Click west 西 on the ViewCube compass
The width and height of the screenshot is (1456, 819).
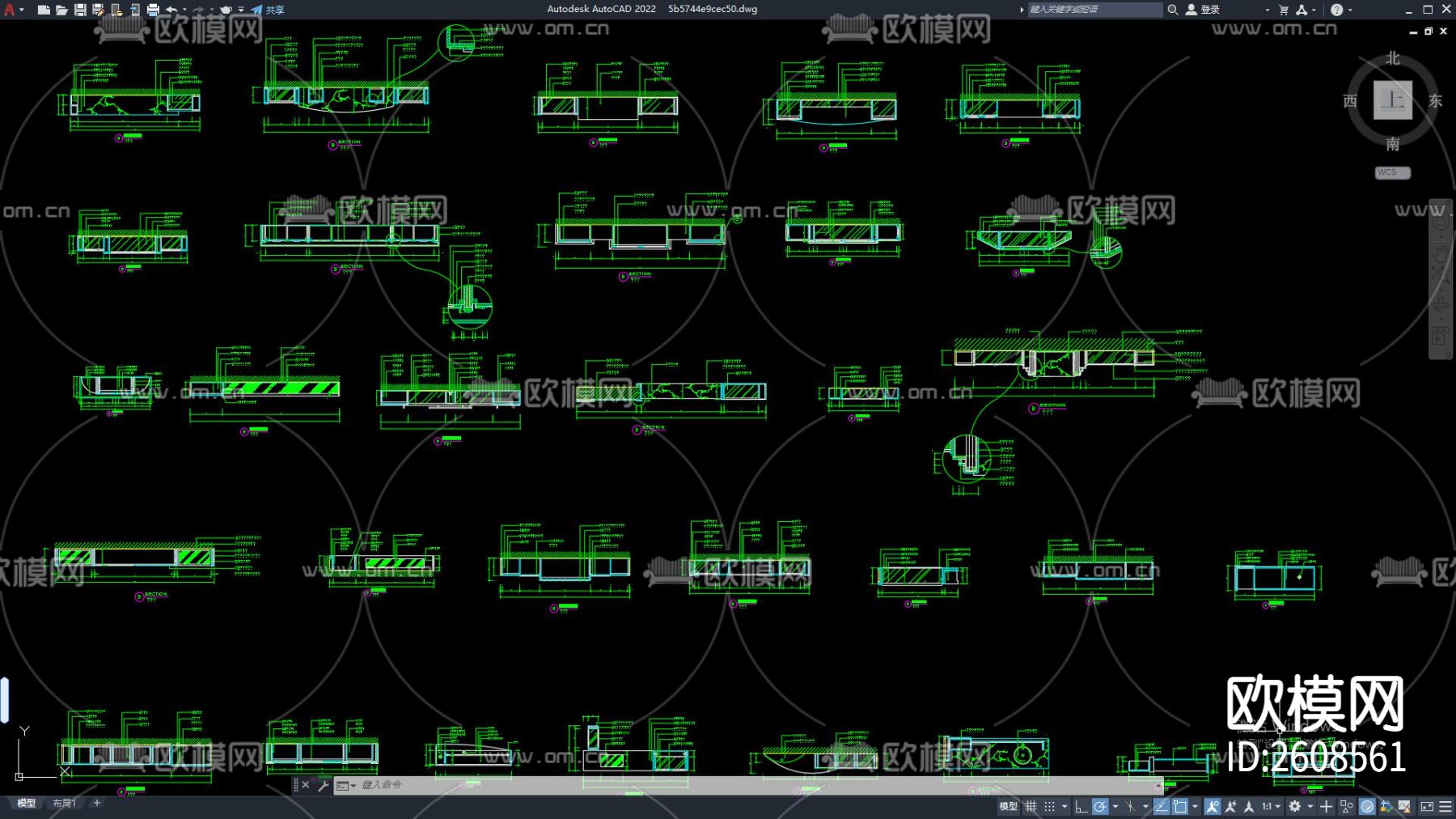point(1350,101)
